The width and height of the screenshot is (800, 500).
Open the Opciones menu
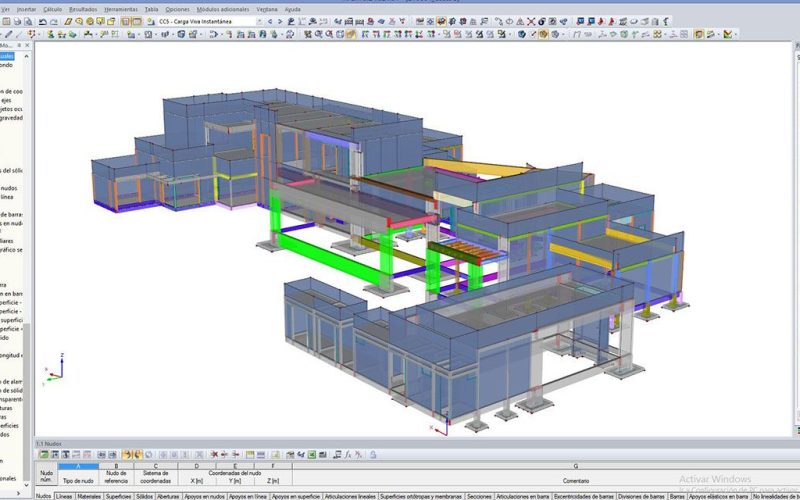(178, 9)
